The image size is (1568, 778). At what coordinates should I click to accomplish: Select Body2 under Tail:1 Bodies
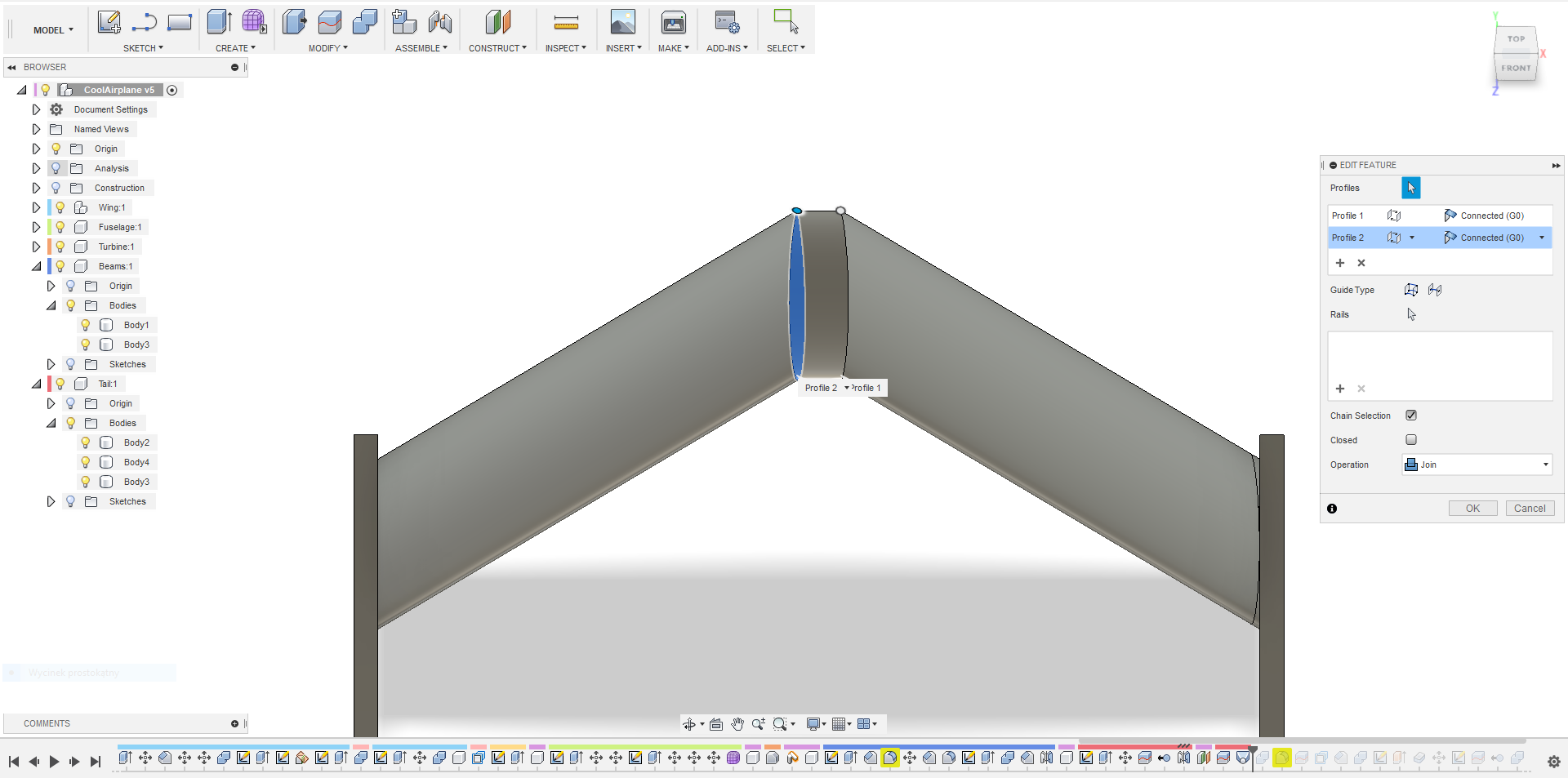(x=136, y=442)
